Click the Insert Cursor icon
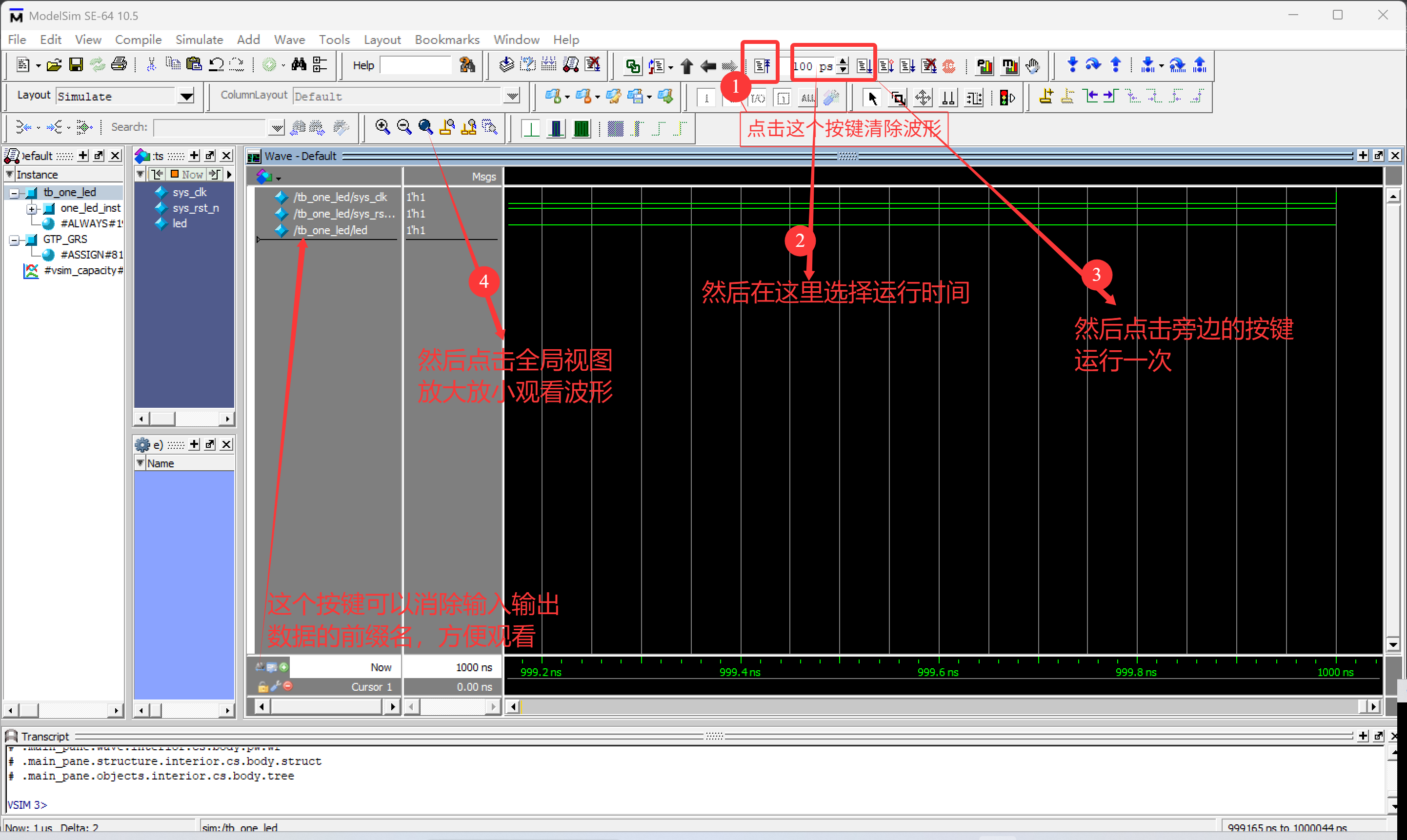Screen dimensions: 1407x840 pyautogui.click(x=1046, y=97)
